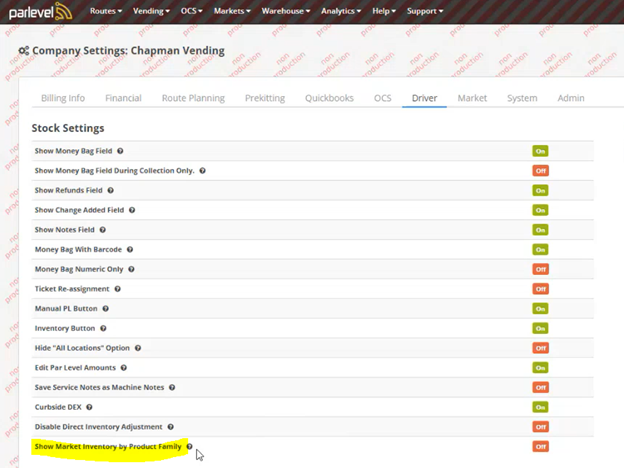This screenshot has height=468, width=624.
Task: Toggle Show Notes Field switch
Action: [540, 230]
